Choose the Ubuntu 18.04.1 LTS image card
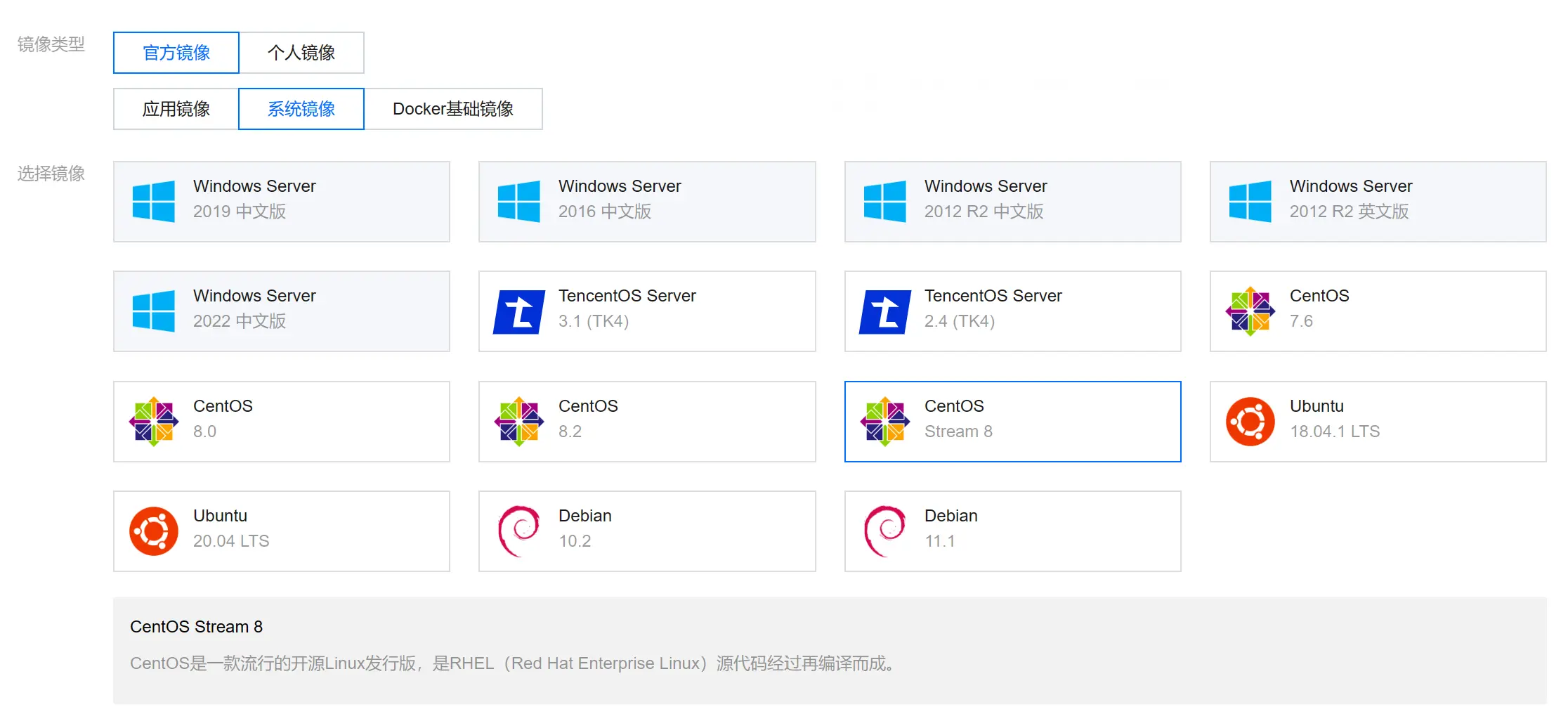Screen dimensions: 1568x721 click(1378, 422)
